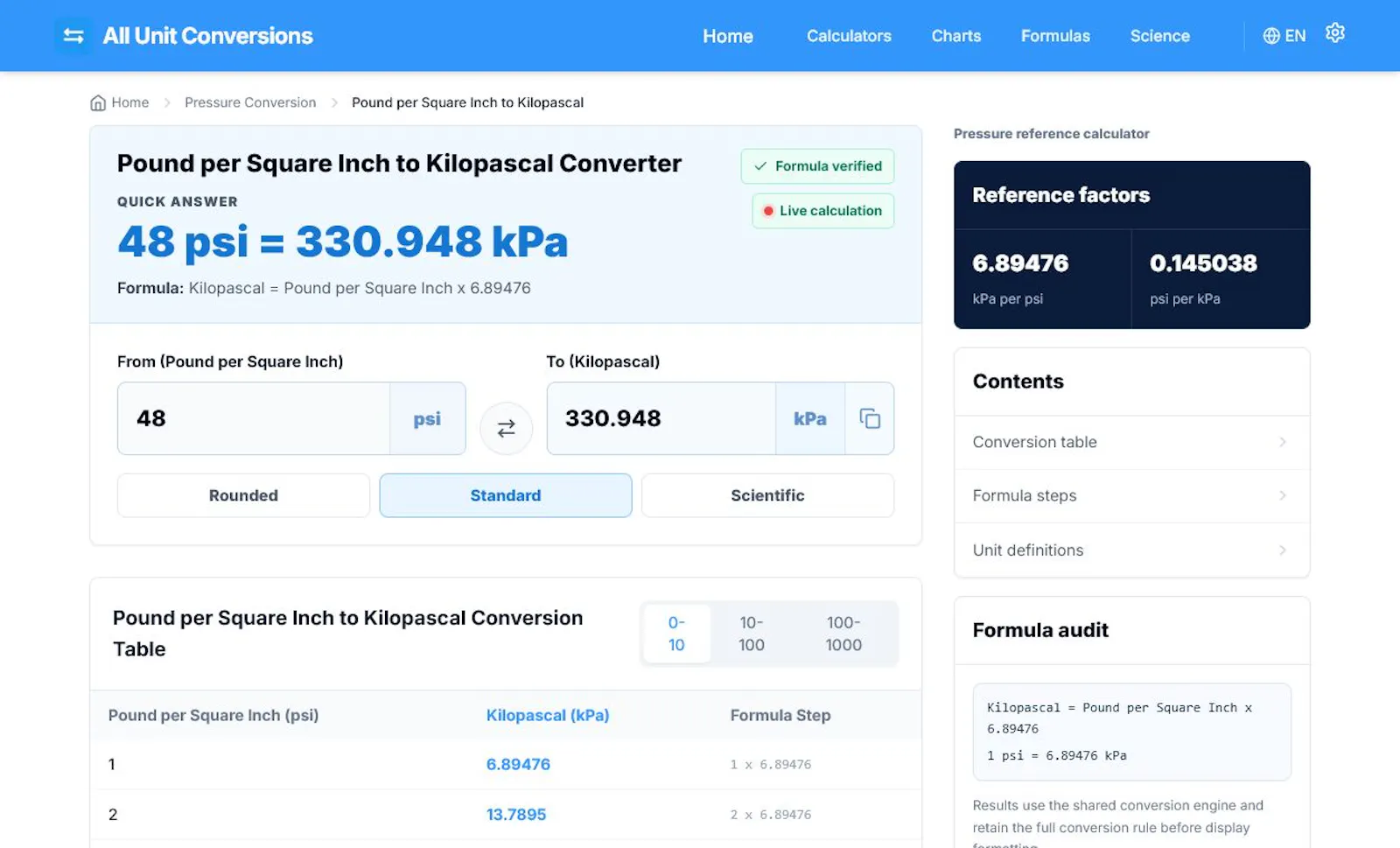This screenshot has height=848, width=1400.
Task: Open the Charts menu
Action: tap(955, 36)
